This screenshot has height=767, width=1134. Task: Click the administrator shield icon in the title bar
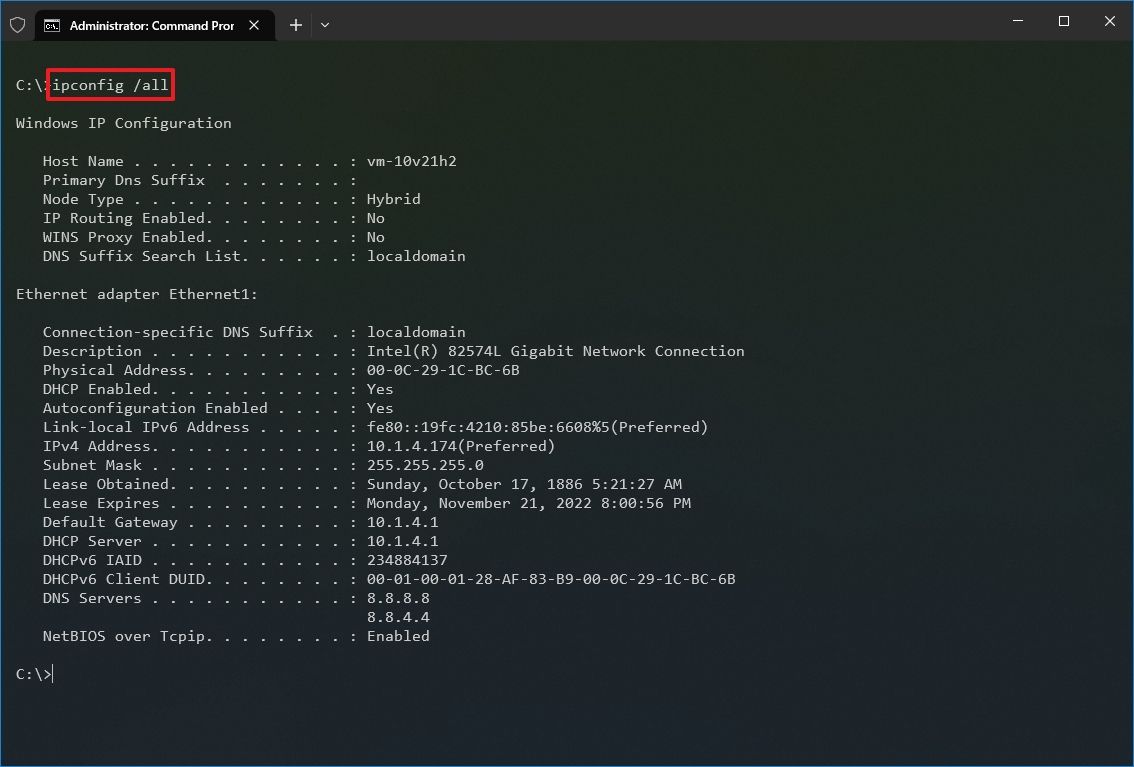pyautogui.click(x=17, y=24)
